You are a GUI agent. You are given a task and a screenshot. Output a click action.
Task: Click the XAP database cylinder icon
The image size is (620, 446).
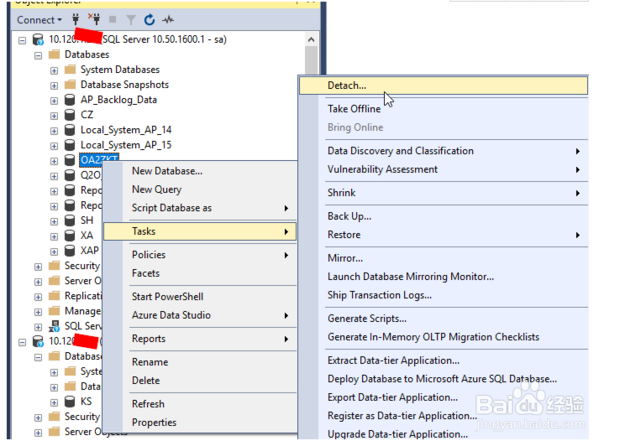(x=70, y=250)
